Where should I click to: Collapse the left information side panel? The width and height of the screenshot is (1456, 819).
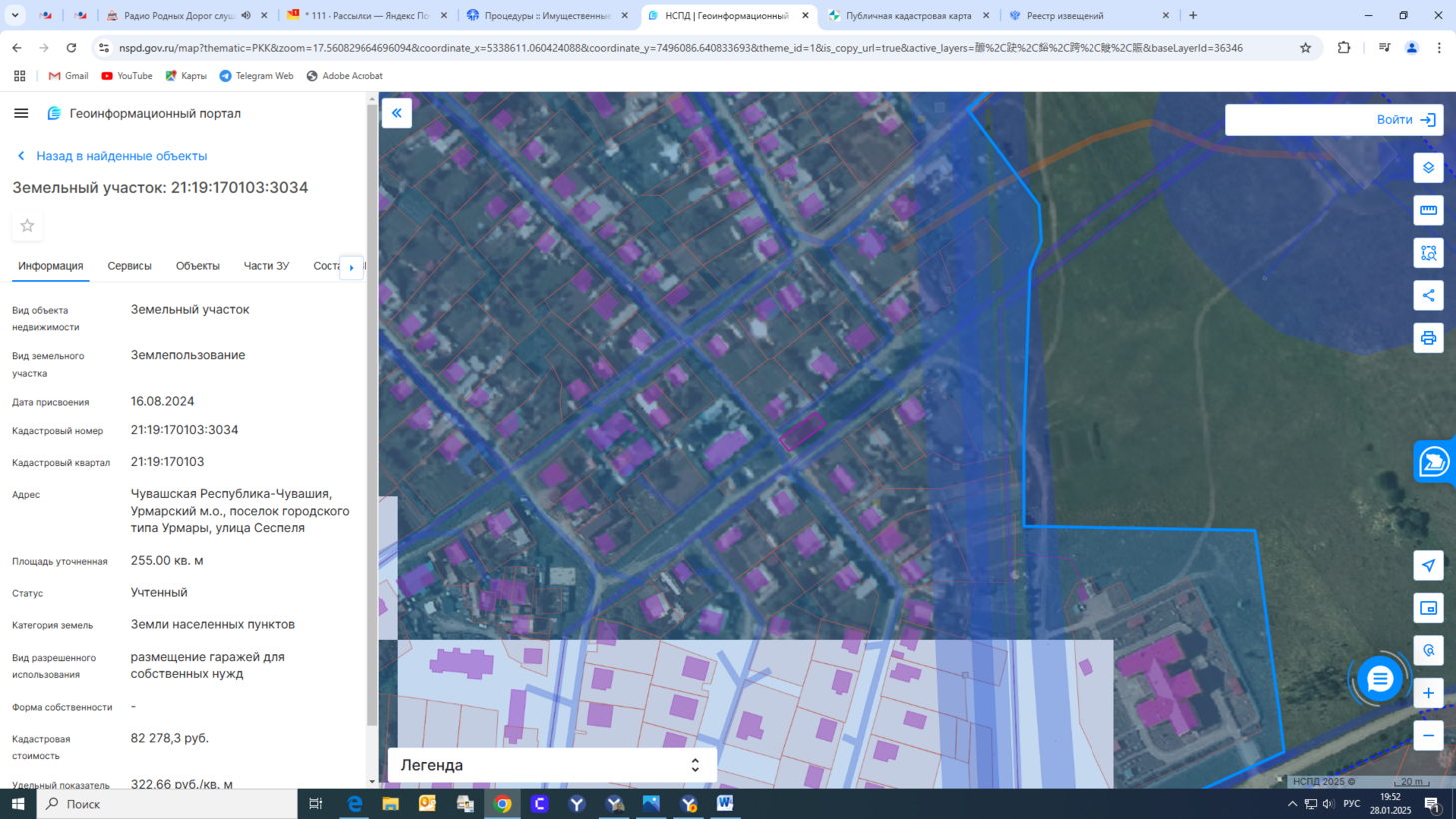(397, 113)
